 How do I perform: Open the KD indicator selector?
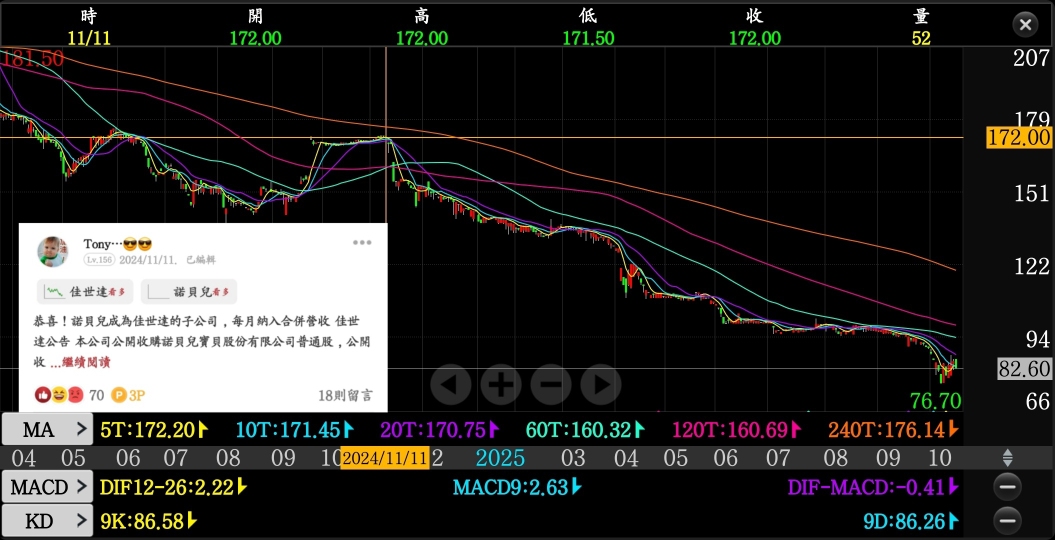tap(47, 520)
